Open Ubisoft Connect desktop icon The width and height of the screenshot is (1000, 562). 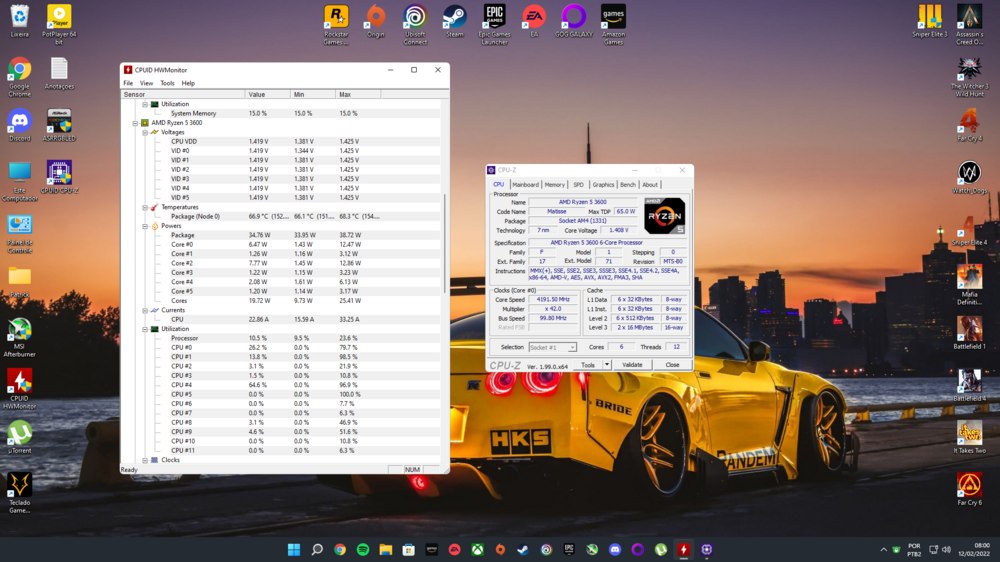[x=415, y=18]
